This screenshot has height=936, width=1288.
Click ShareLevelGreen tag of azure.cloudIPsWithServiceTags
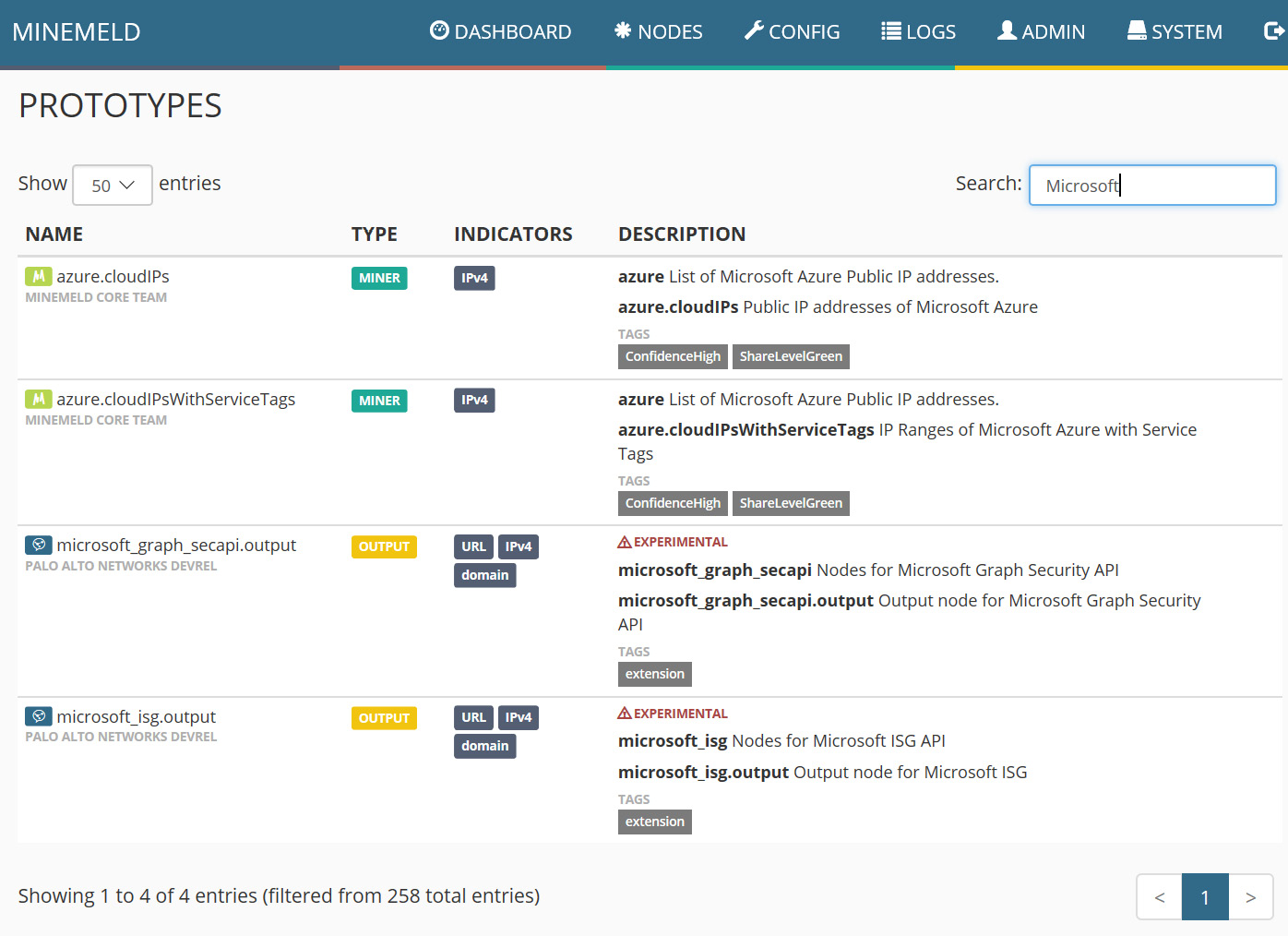click(x=791, y=503)
